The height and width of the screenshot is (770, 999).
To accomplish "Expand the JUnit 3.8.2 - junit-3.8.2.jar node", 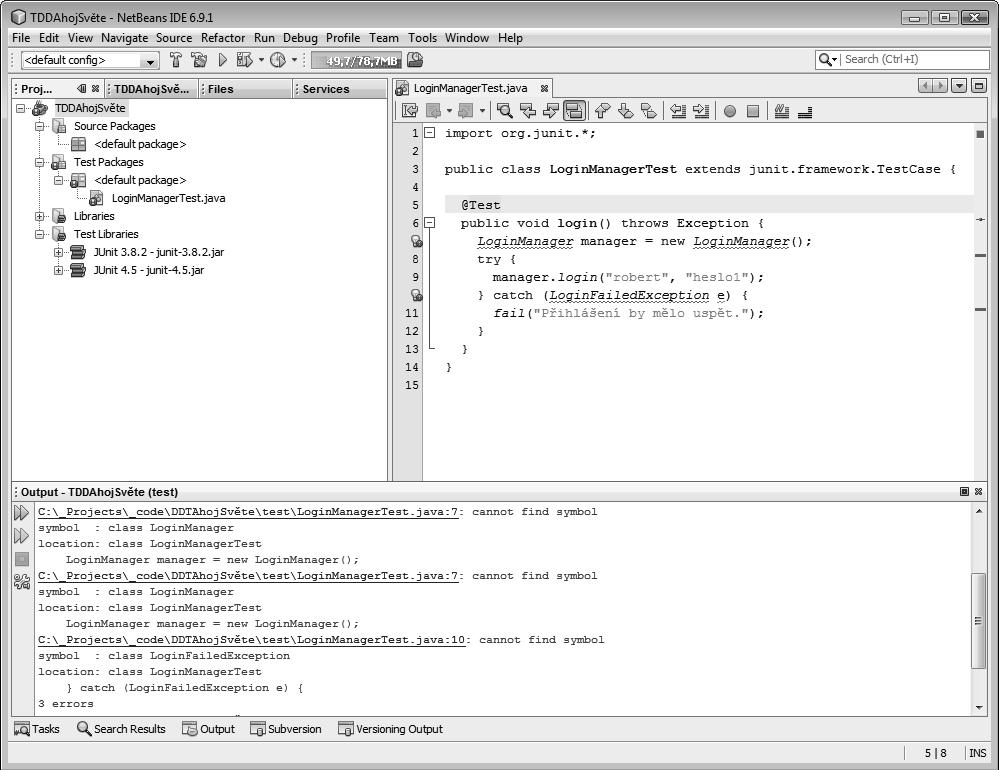I will 59,252.
